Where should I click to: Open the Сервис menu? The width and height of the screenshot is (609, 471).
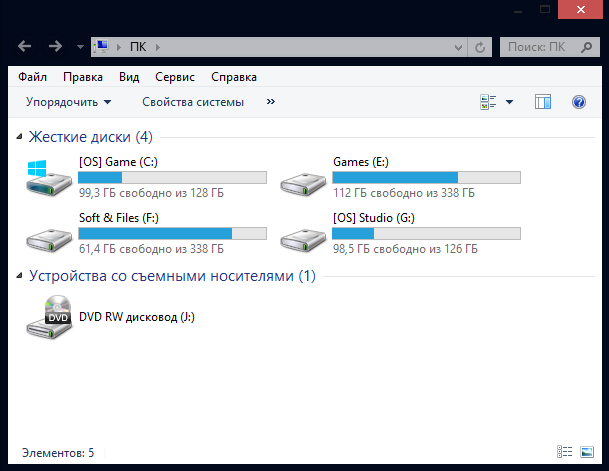(x=175, y=77)
